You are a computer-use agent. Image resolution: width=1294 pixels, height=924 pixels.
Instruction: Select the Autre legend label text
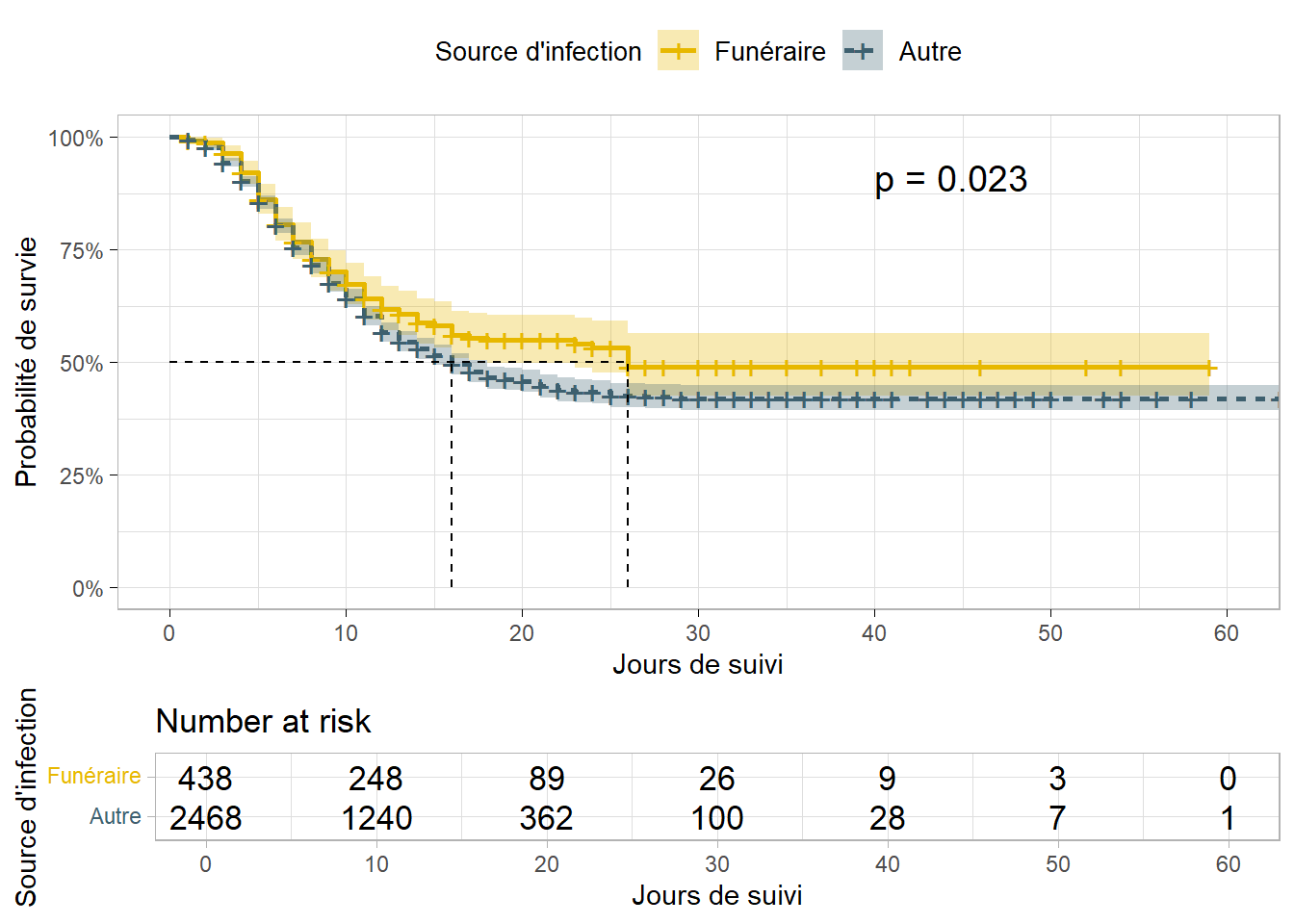[x=930, y=52]
